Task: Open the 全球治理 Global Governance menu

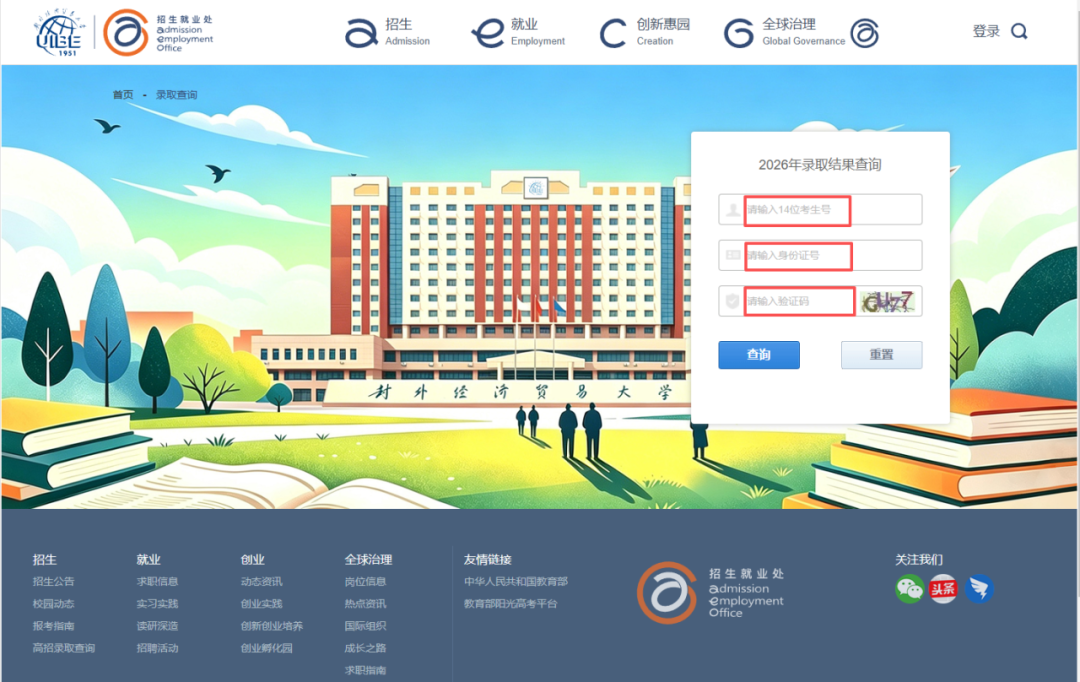Action: (x=785, y=32)
